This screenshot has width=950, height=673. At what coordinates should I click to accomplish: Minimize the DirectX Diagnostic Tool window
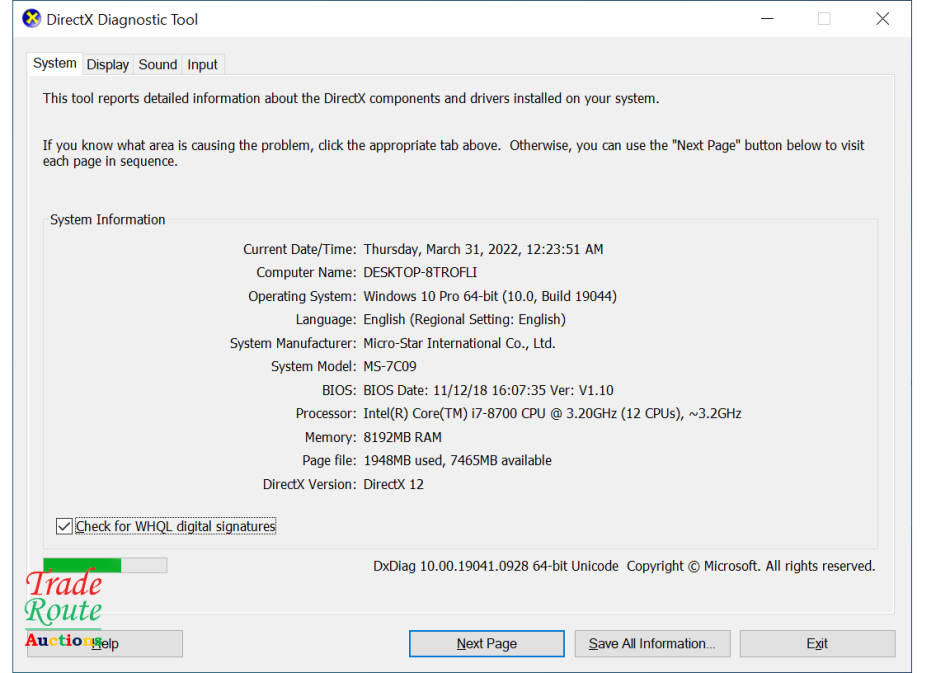click(766, 19)
